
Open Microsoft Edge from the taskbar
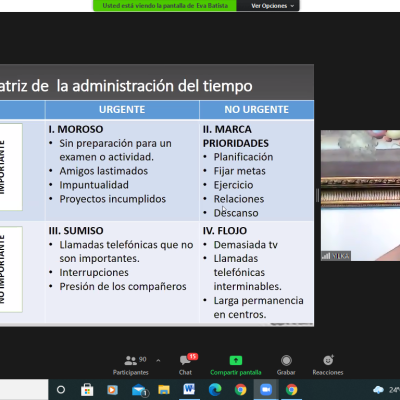tap(215, 389)
